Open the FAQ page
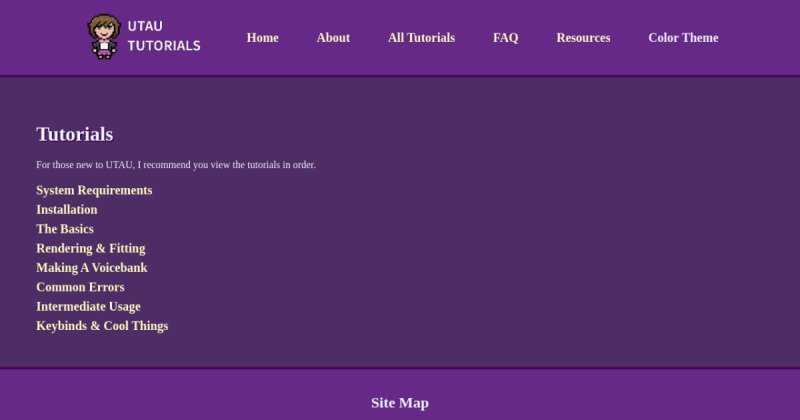The width and height of the screenshot is (800, 420). tap(505, 38)
